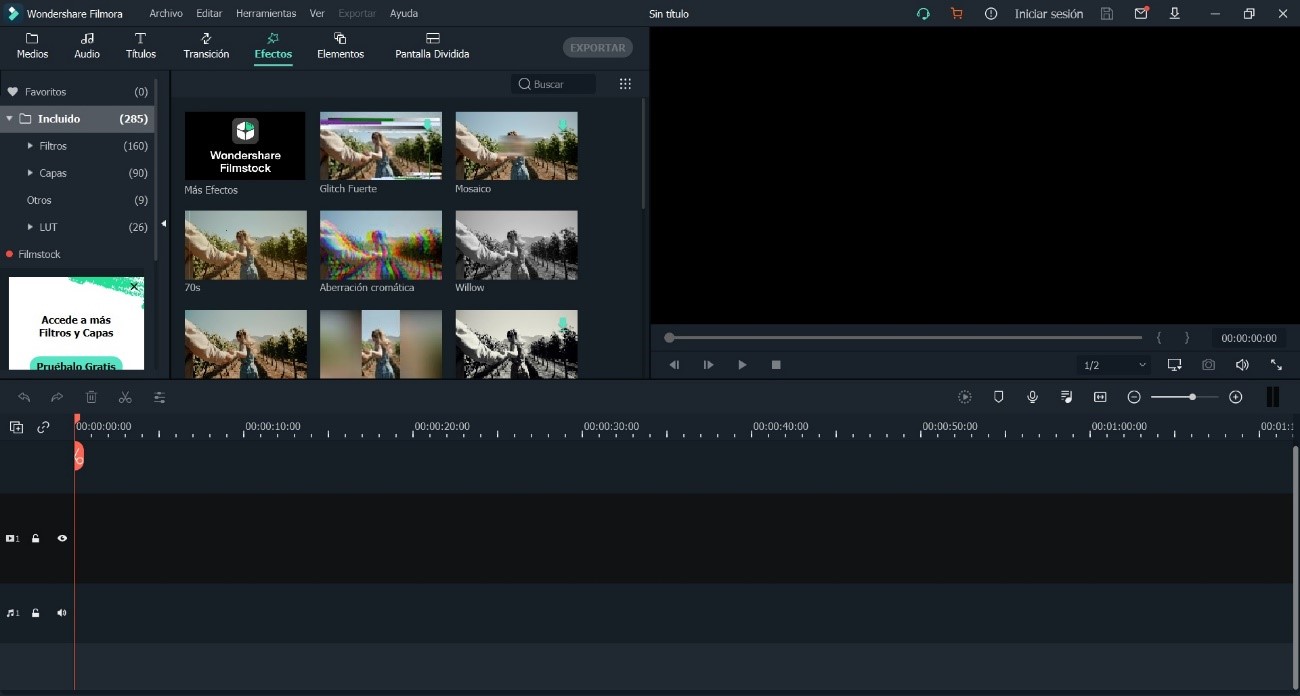Click the grid view icon next to search
The image size is (1300, 696).
tap(625, 84)
